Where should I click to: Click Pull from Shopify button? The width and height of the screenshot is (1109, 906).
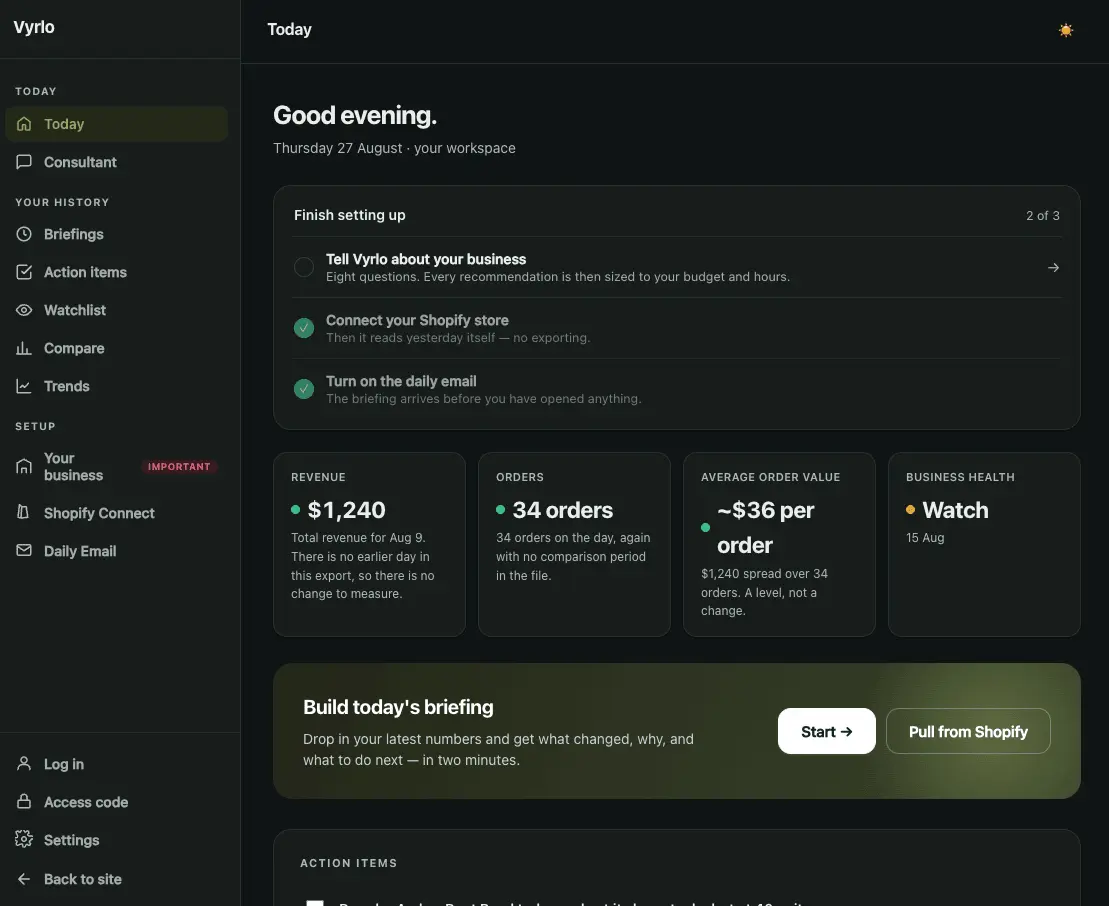[x=968, y=731]
